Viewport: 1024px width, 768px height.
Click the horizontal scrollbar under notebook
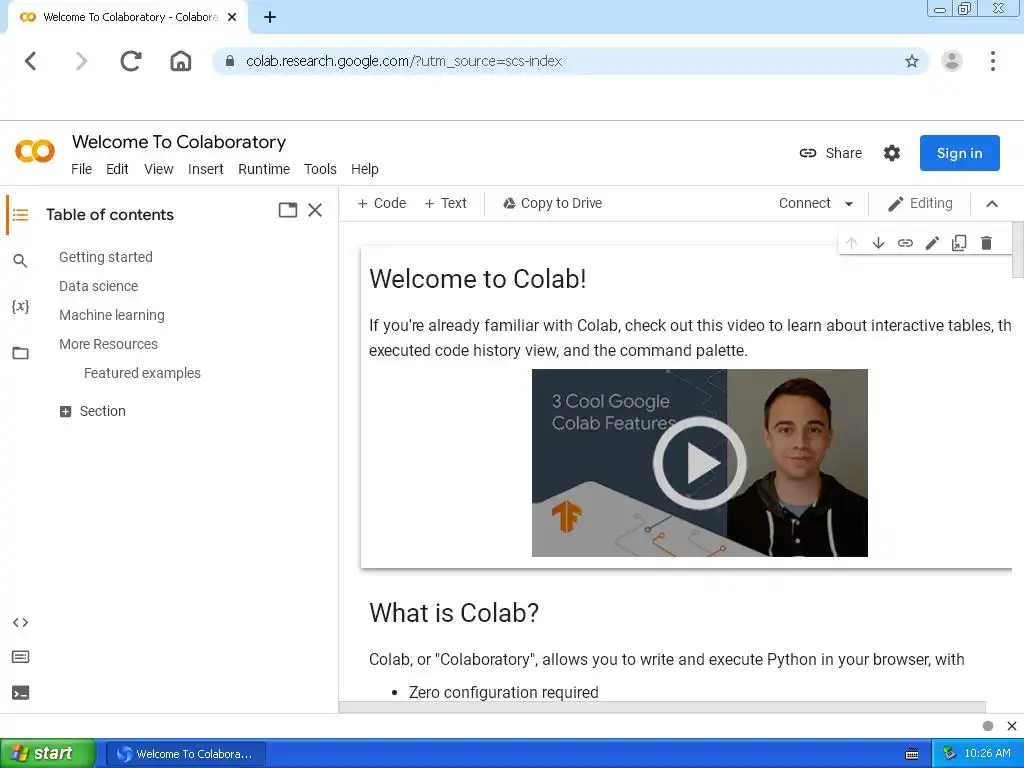662,707
